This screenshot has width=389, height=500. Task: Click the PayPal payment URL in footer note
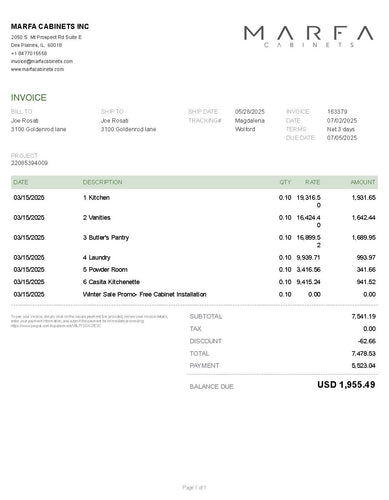pyautogui.click(x=56, y=326)
